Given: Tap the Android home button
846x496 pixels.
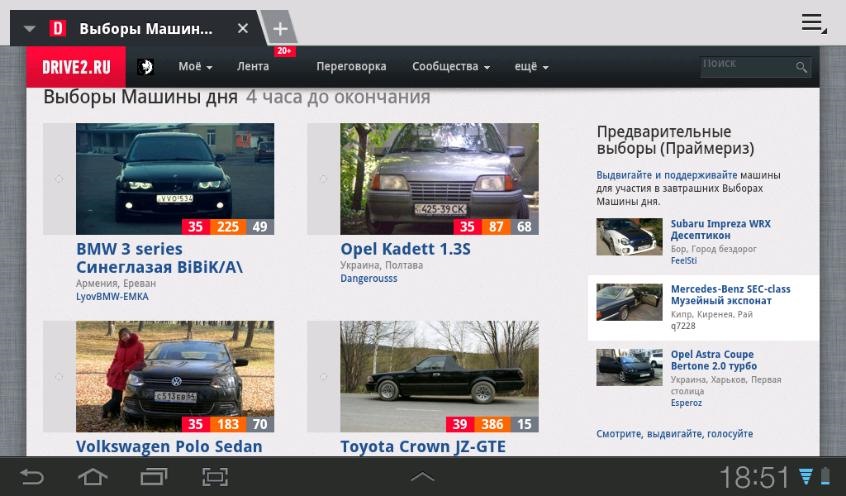Looking at the screenshot, I should (x=93, y=477).
